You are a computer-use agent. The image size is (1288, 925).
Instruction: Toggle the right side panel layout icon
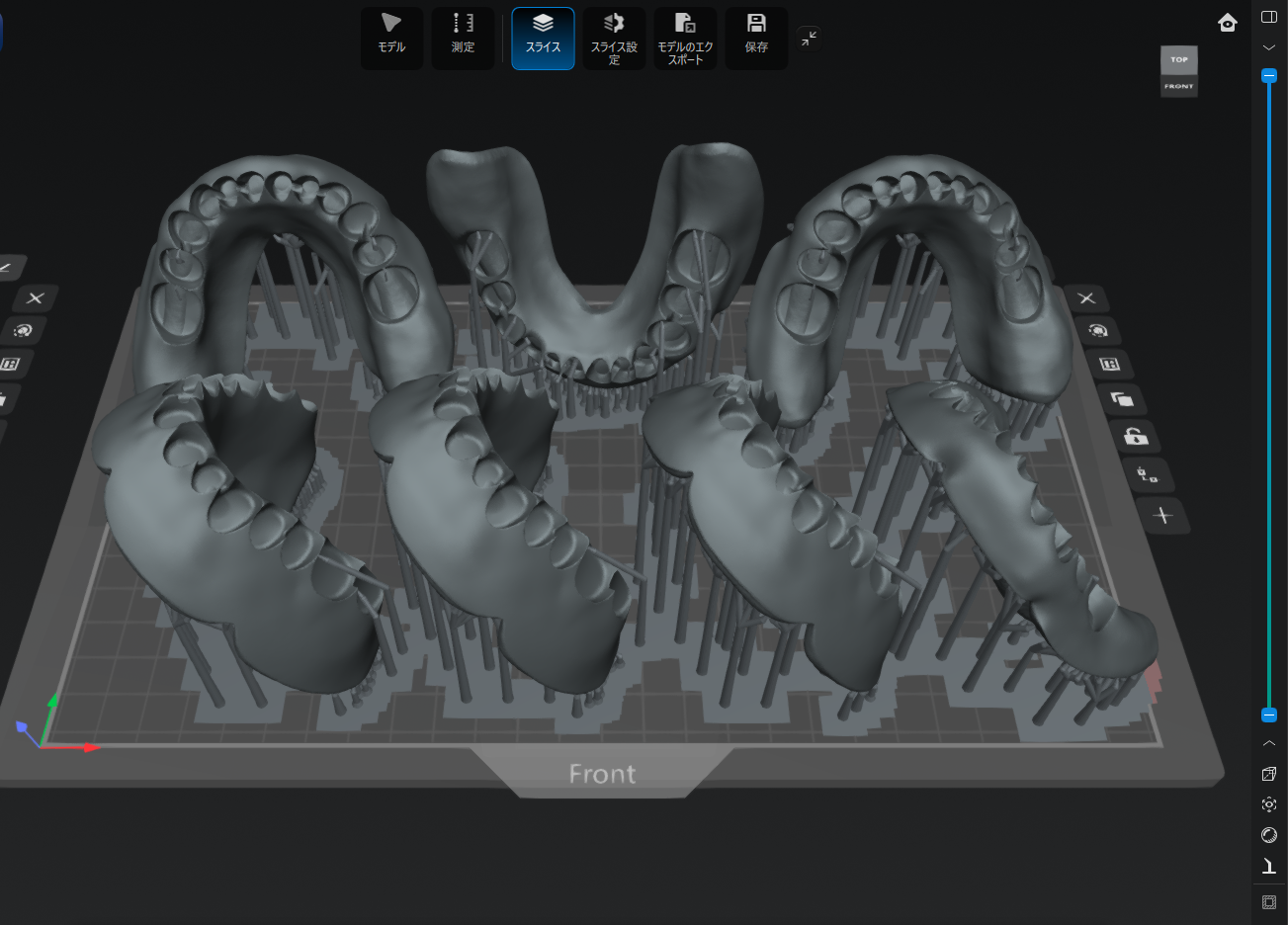pyautogui.click(x=1269, y=17)
